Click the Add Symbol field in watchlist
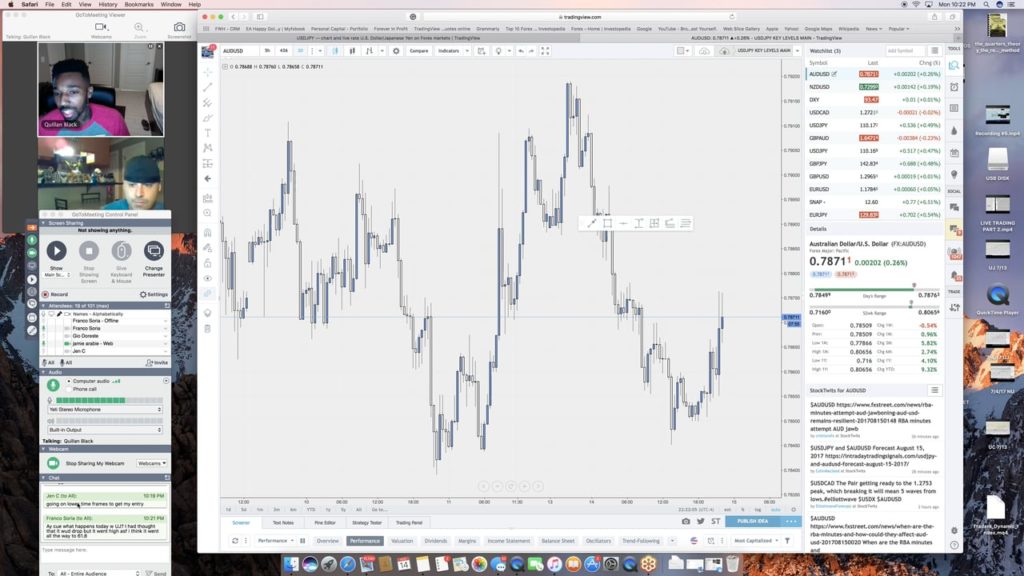 point(904,51)
